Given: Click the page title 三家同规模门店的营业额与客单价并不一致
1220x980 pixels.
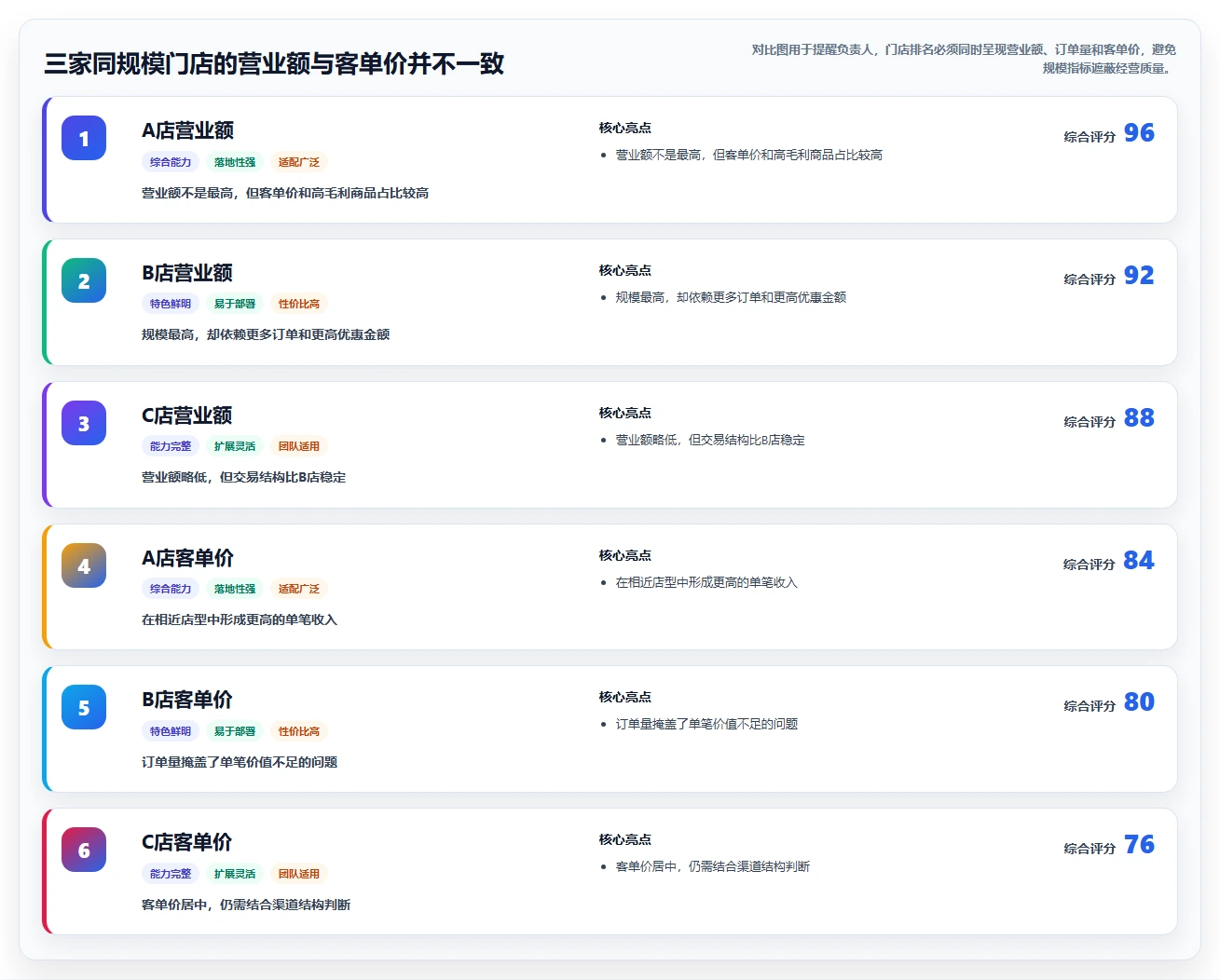Looking at the screenshot, I should pos(274,63).
